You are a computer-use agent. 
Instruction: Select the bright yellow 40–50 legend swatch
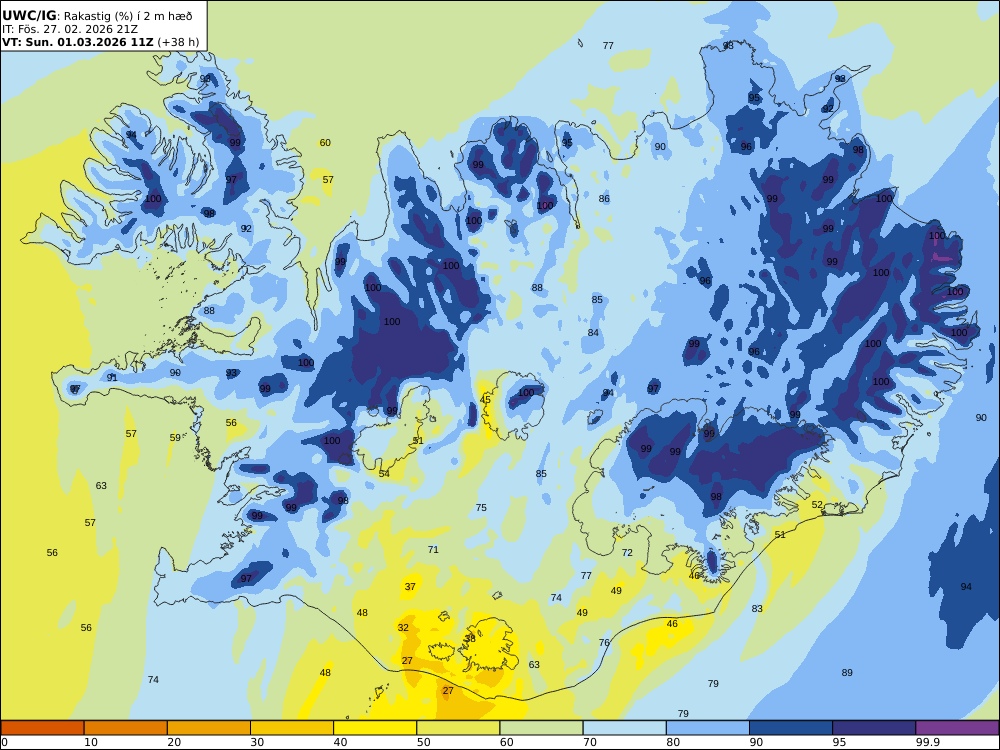pyautogui.click(x=375, y=728)
